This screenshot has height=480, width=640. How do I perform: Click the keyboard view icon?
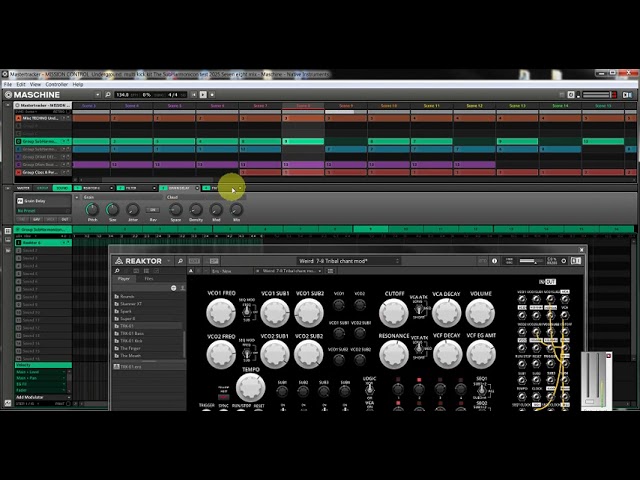pos(8,240)
